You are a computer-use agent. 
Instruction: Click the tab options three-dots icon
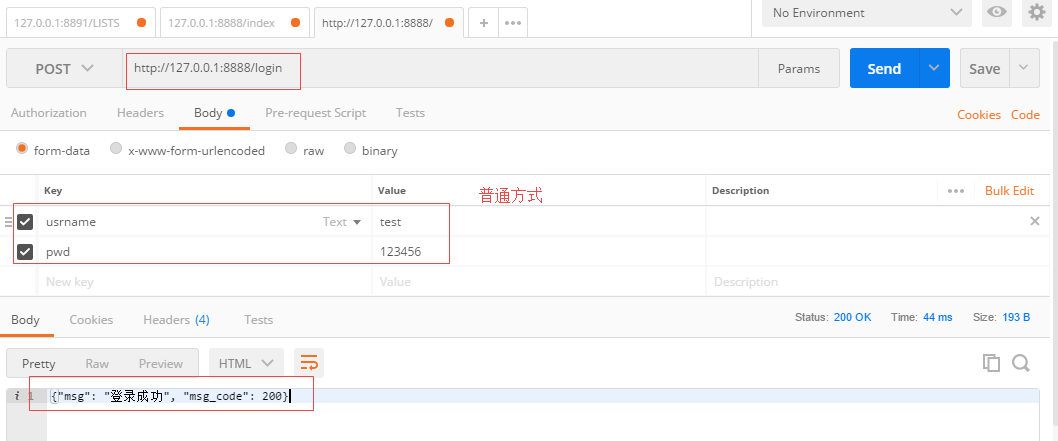(513, 22)
